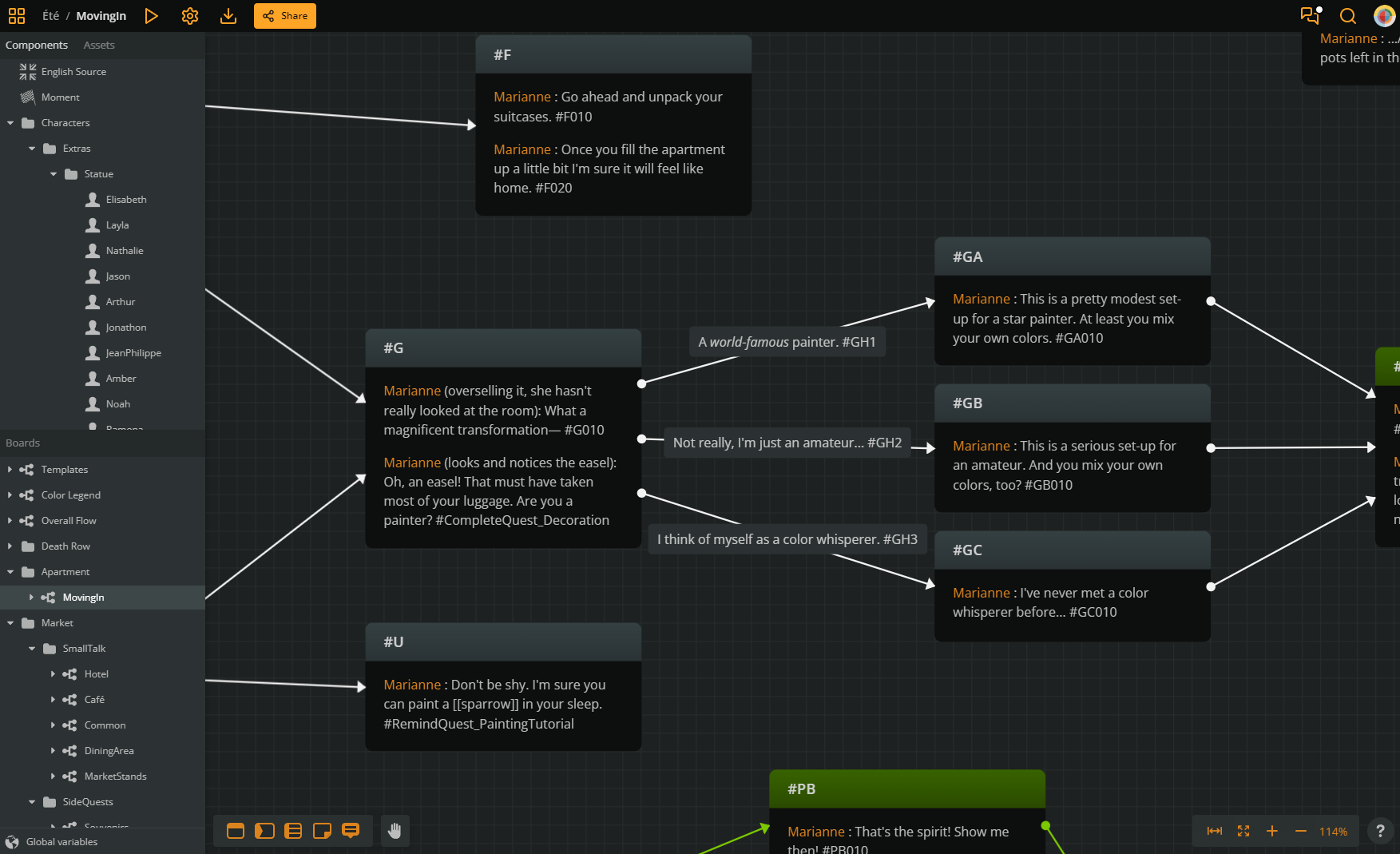The image size is (1400, 854).
Task: Expand the Color Legend board
Action: [x=10, y=495]
